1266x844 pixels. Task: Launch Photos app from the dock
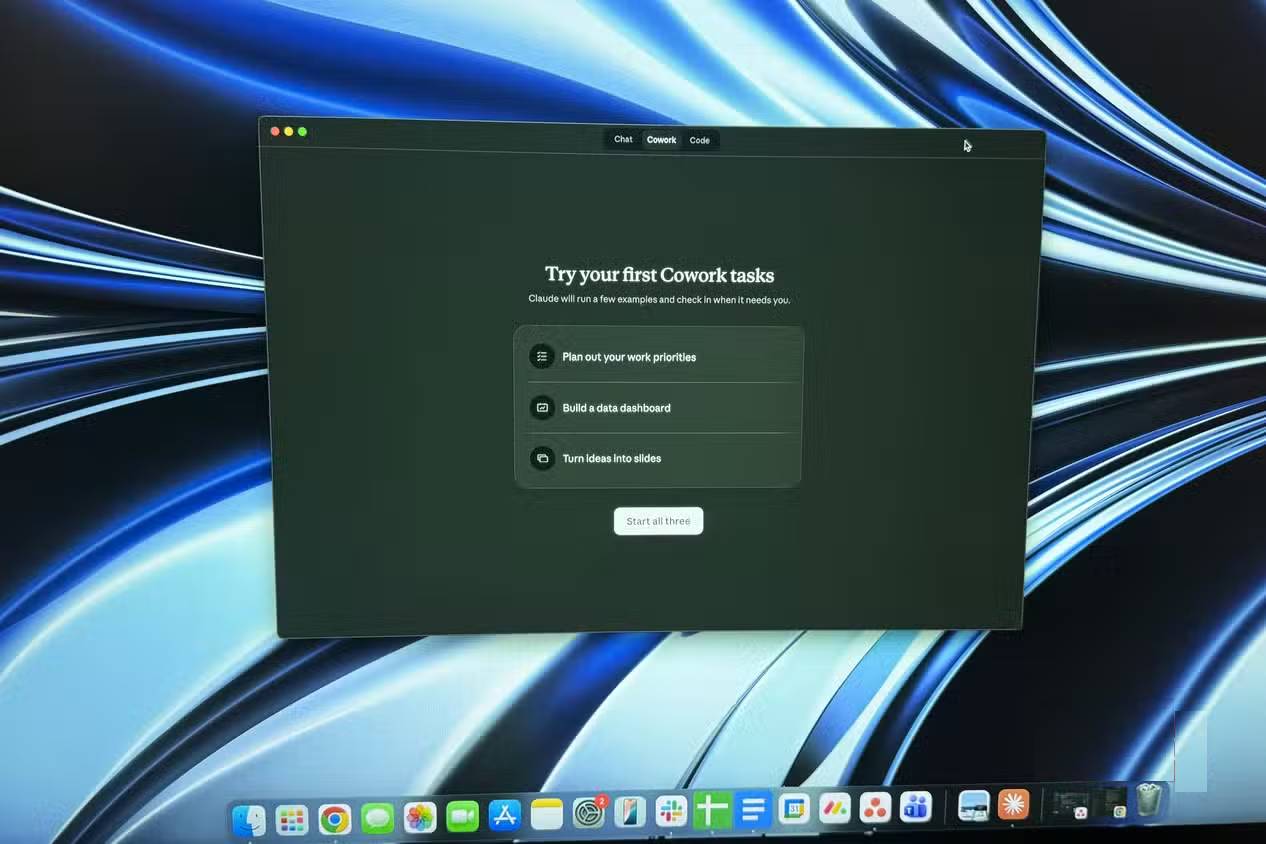(420, 817)
